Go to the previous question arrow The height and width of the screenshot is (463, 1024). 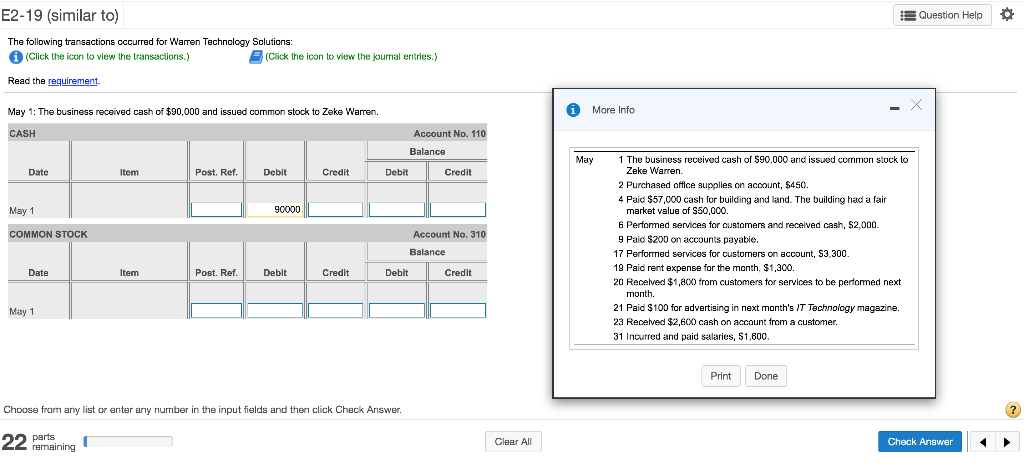click(983, 442)
